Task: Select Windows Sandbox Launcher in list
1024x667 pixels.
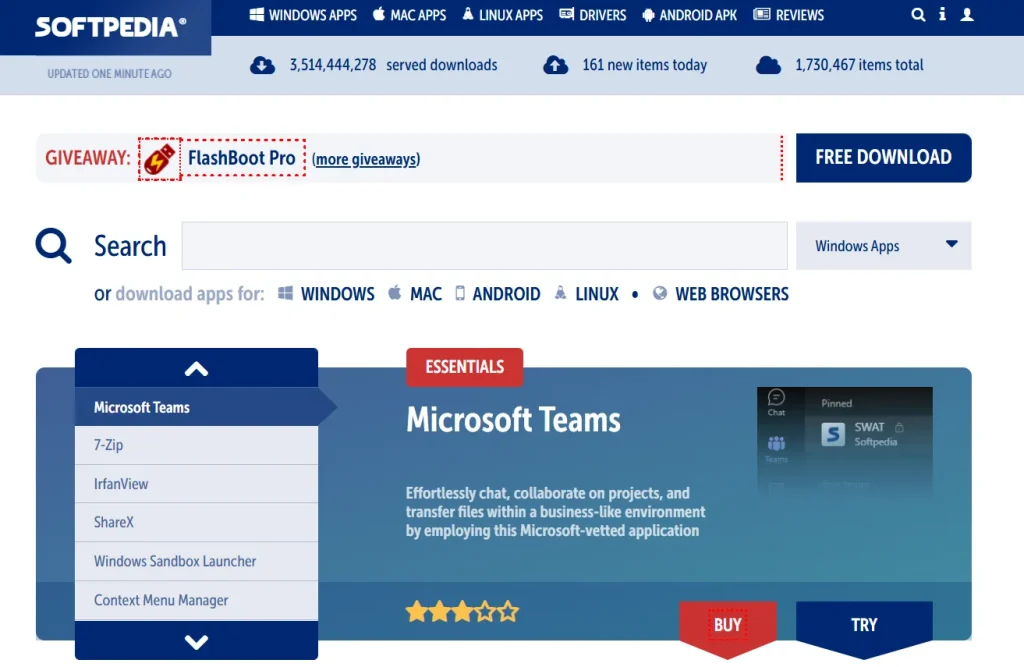Action: click(x=197, y=561)
